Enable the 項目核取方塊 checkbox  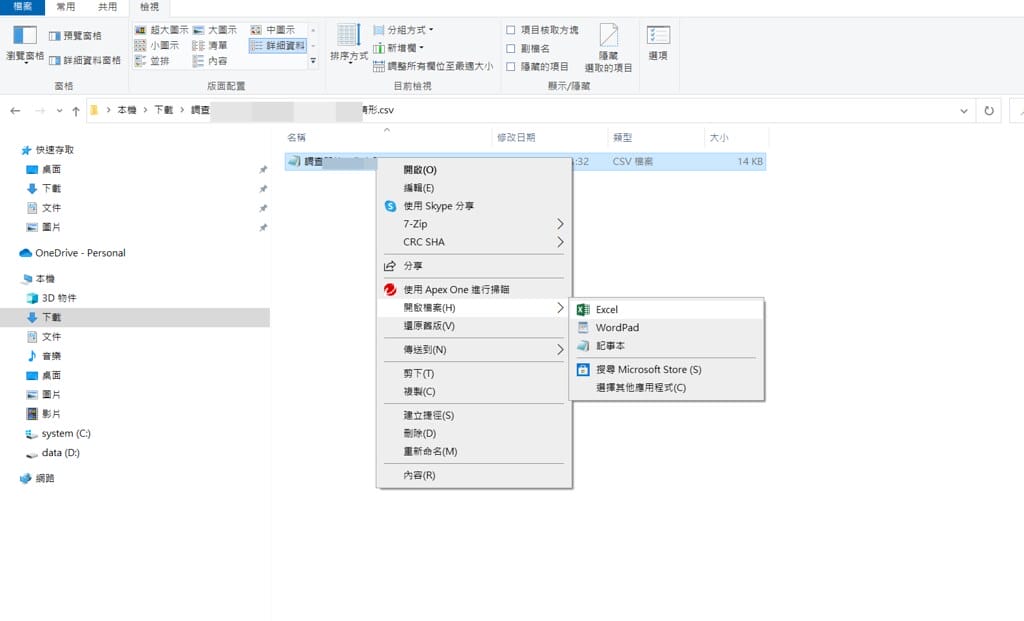coord(511,30)
